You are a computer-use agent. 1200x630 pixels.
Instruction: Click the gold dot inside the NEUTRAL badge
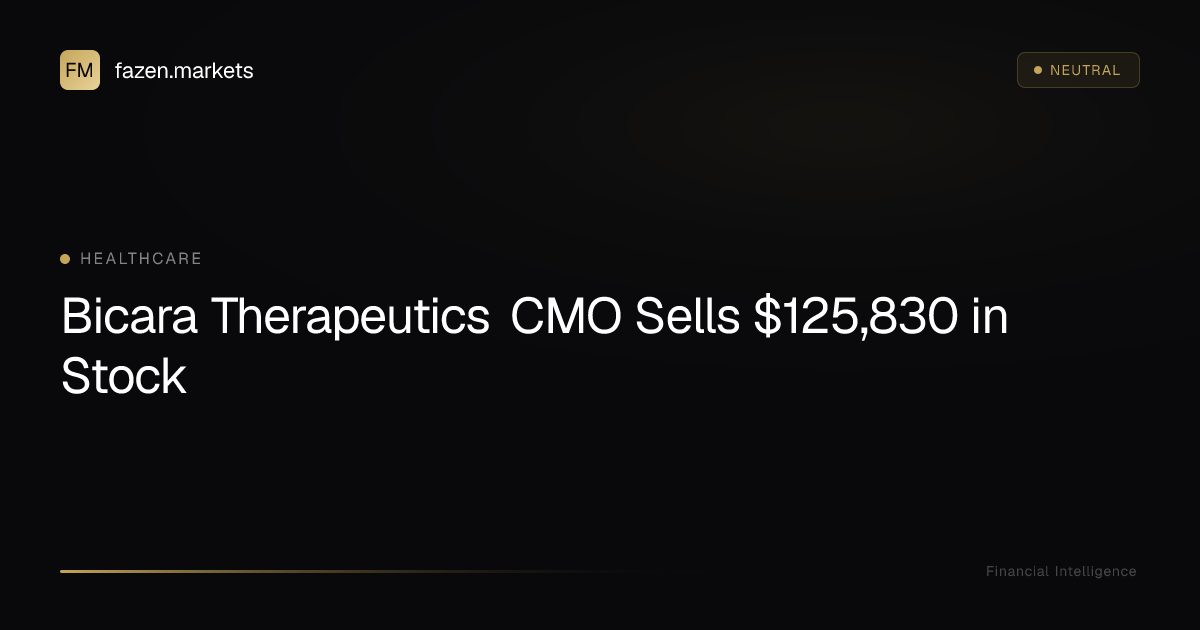pyautogui.click(x=1037, y=70)
